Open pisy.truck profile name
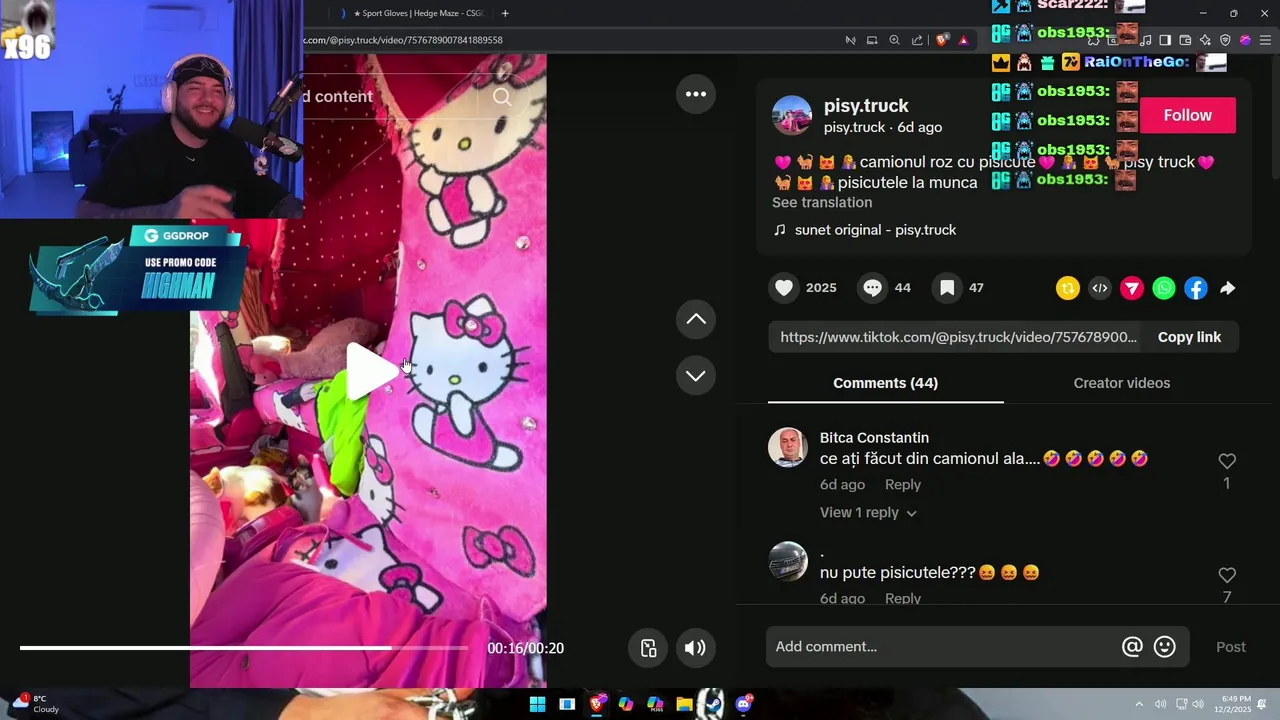Image resolution: width=1280 pixels, height=720 pixels. tap(866, 106)
